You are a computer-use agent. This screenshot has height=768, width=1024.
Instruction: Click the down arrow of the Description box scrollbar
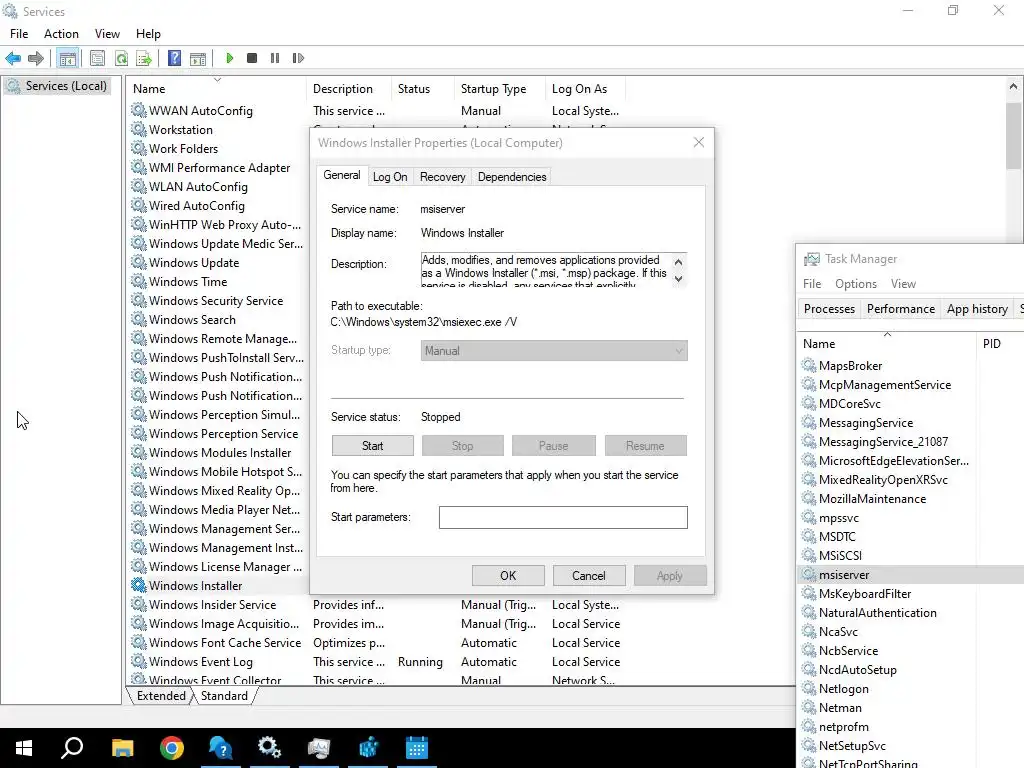(x=679, y=280)
